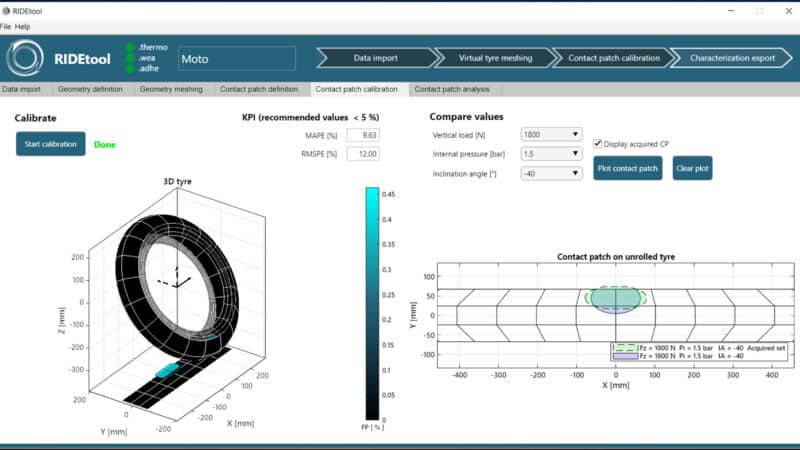Switch to the Contact patch analysis tab
Screen dimensions: 800x450
pos(452,89)
